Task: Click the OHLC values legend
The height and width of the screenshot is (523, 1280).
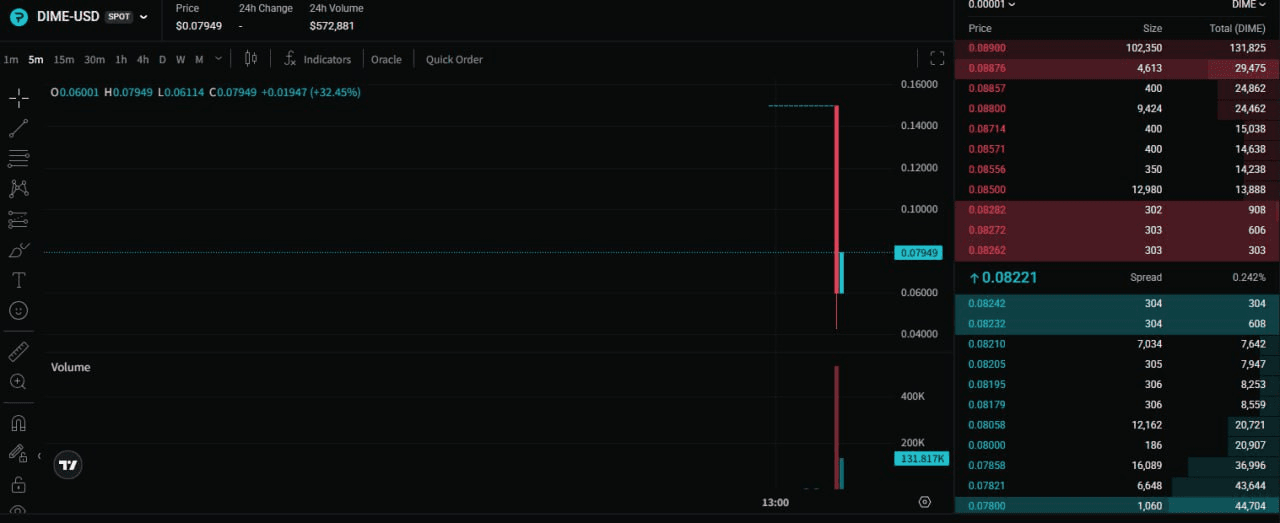Action: click(206, 92)
